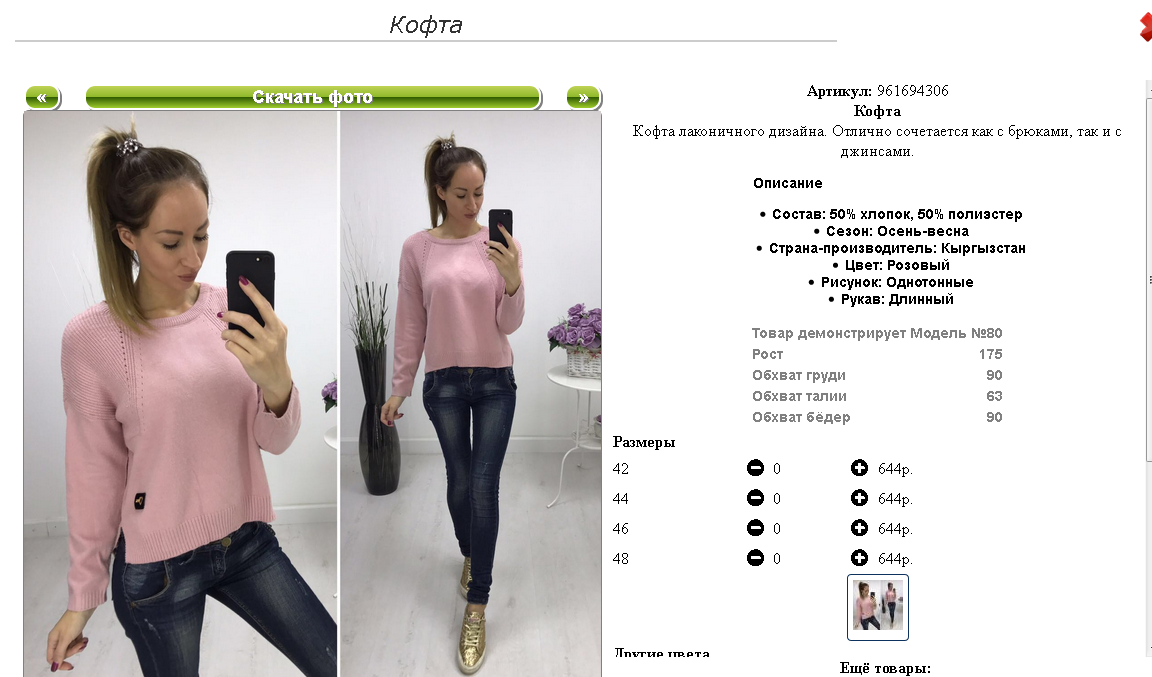This screenshot has height=677, width=1152.
Task: Open the pink sweater thumbnail preview
Action: (x=878, y=607)
